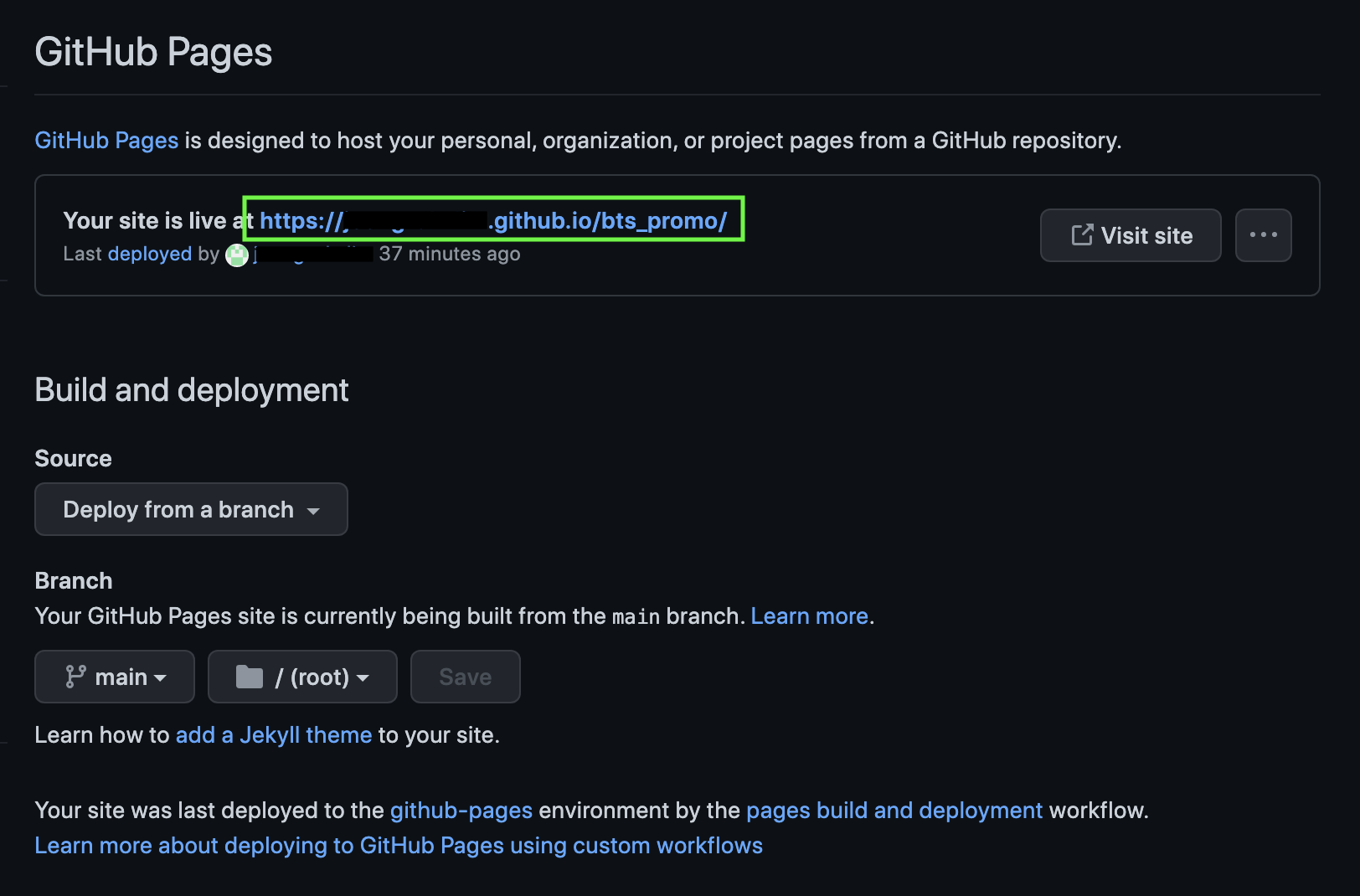1360x896 pixels.
Task: Open the GitHub Pages documentation link
Action: tap(106, 140)
